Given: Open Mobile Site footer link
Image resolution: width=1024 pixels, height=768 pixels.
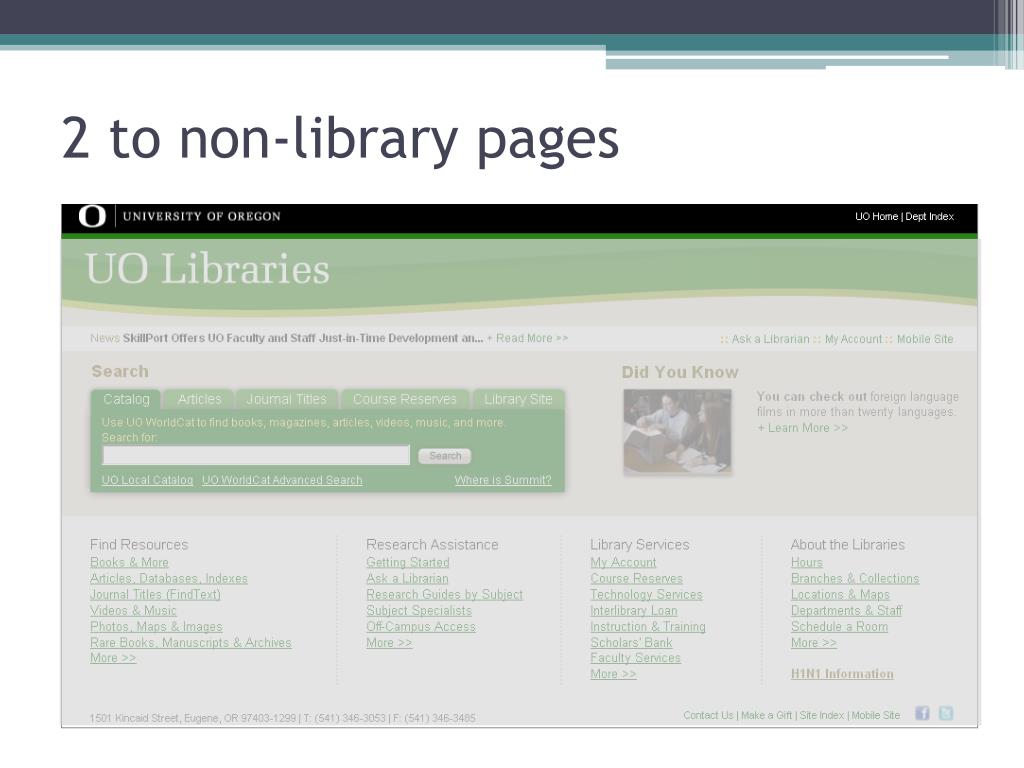Looking at the screenshot, I should click(x=875, y=715).
